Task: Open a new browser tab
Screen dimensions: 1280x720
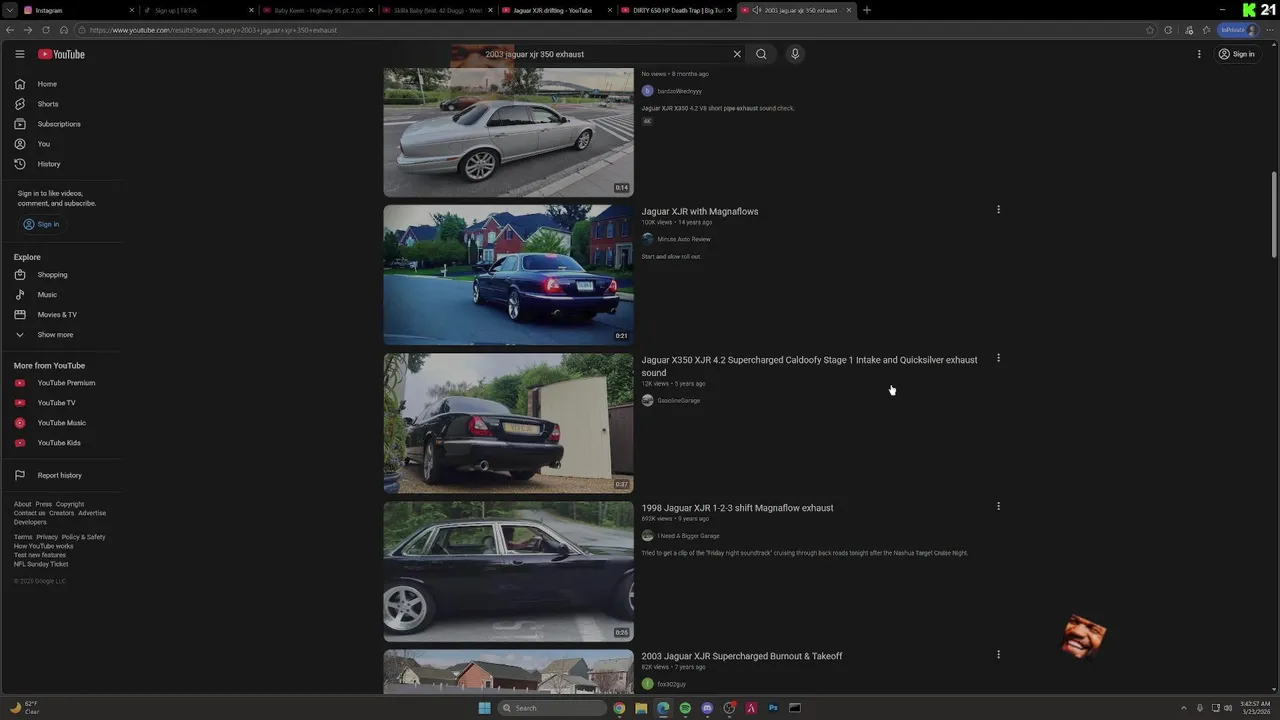Action: point(867,10)
